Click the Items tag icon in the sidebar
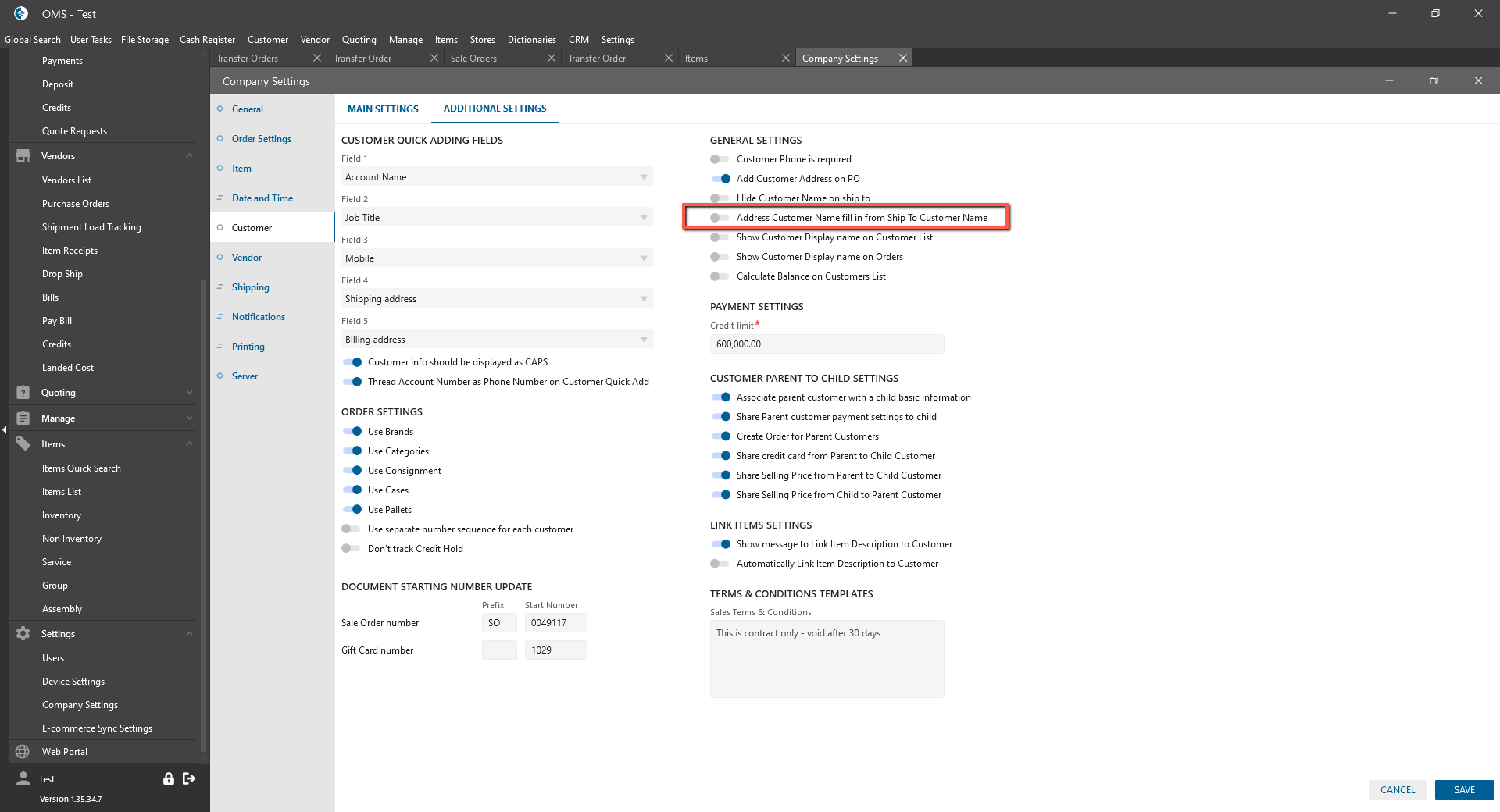Image resolution: width=1500 pixels, height=812 pixels. [x=23, y=444]
